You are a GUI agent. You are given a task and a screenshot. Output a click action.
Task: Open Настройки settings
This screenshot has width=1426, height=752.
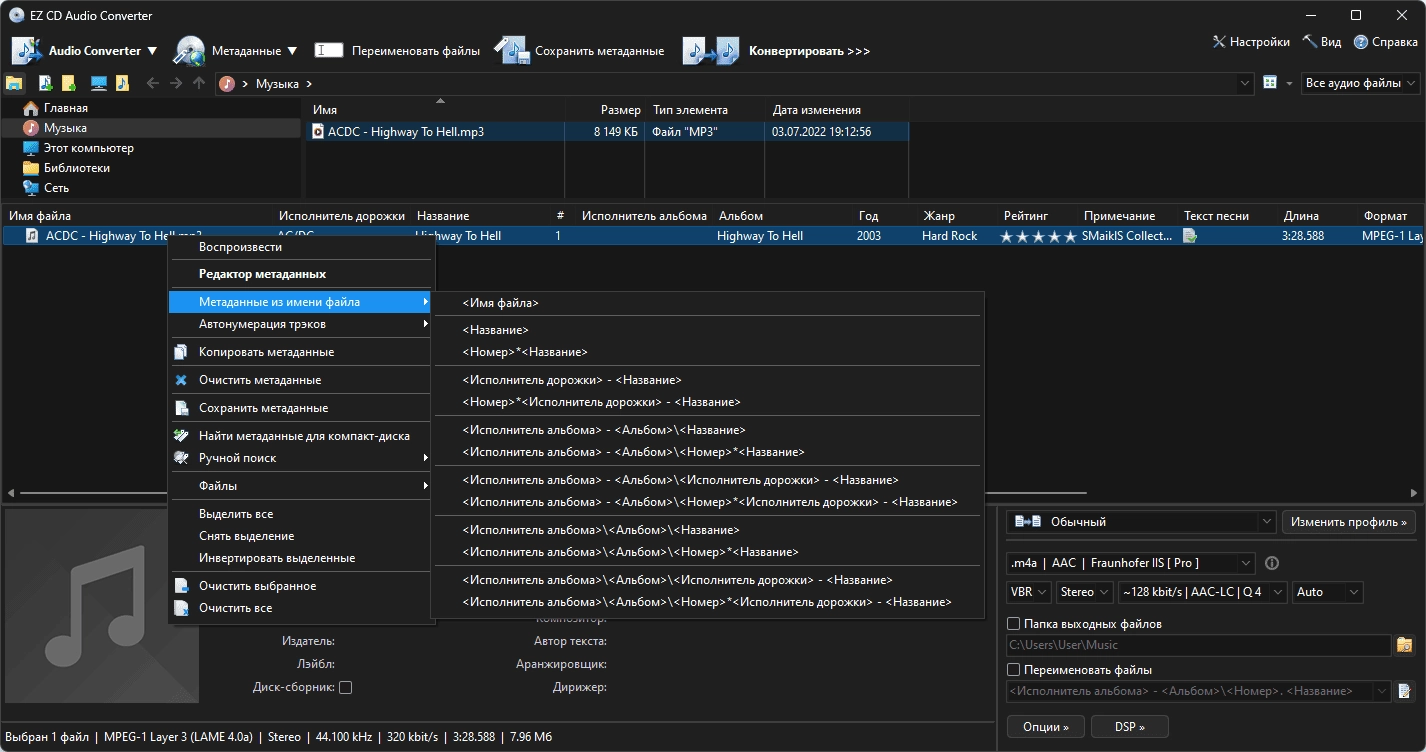click(x=1251, y=42)
